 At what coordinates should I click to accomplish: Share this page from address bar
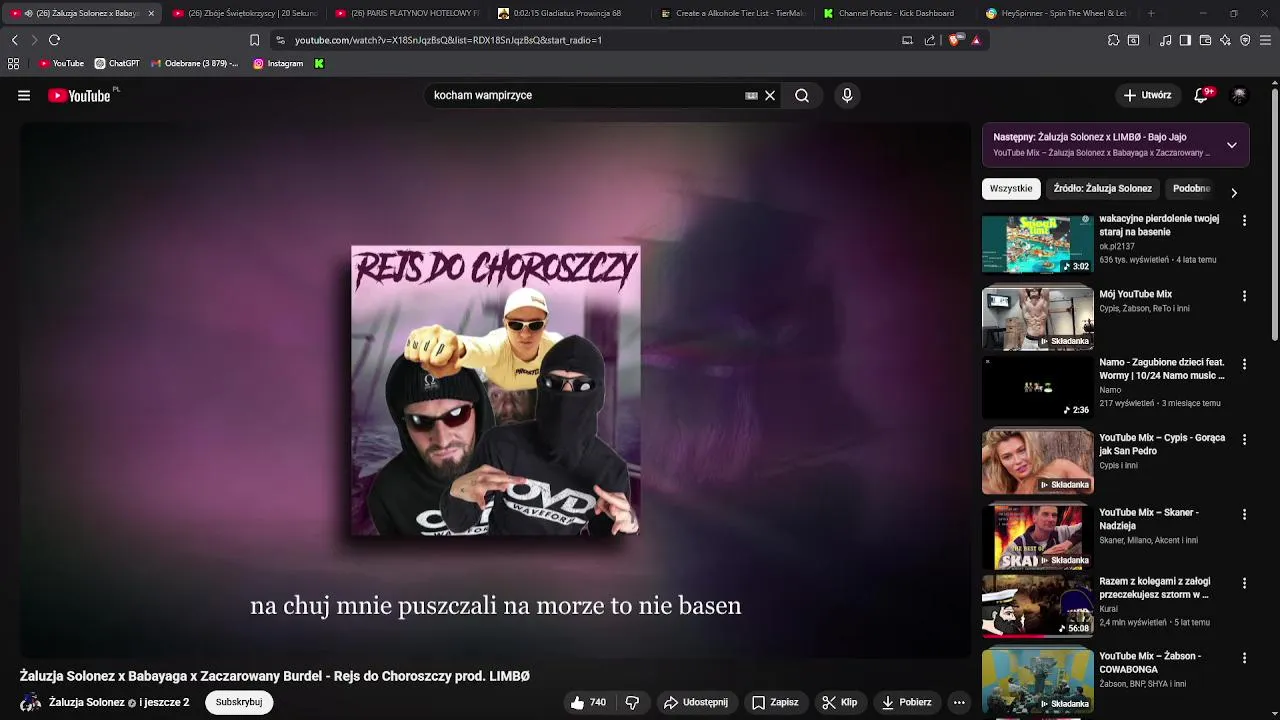coord(930,40)
